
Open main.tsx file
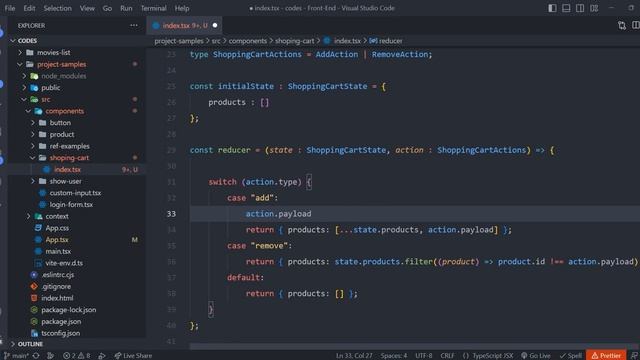click(77, 251)
